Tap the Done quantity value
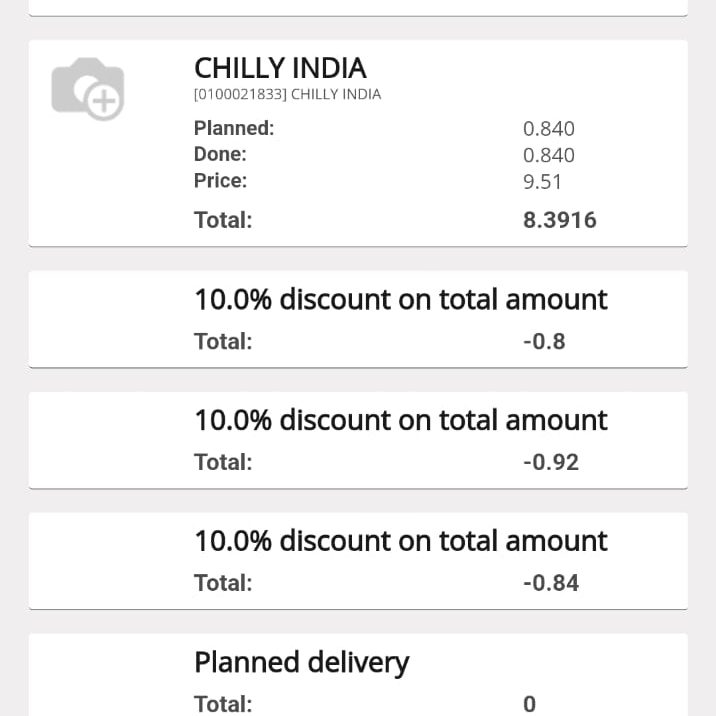Viewport: 716px width, 716px height. tap(549, 155)
